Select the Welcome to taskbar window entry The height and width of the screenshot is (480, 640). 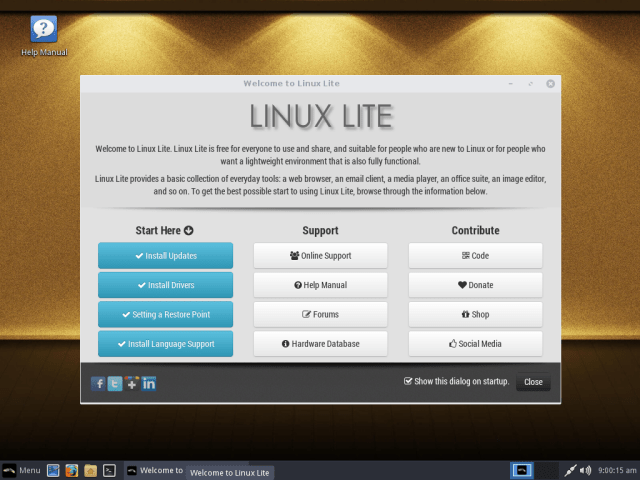point(155,470)
